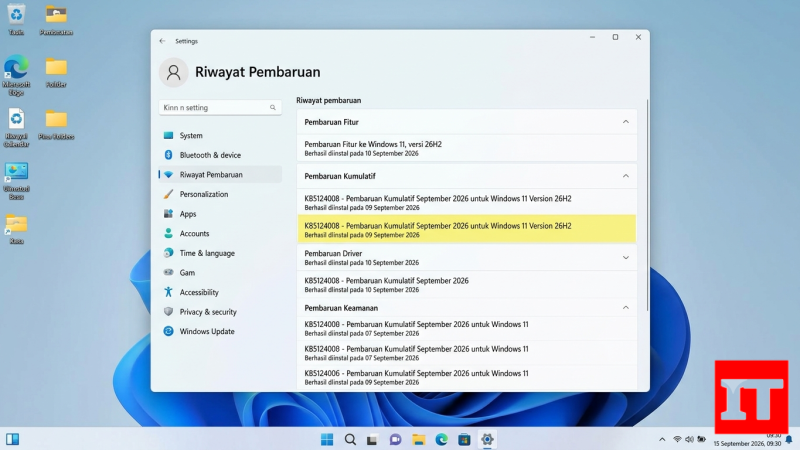Click the Bluetooth icon in sidebar
The width and height of the screenshot is (800, 450).
coord(168,155)
